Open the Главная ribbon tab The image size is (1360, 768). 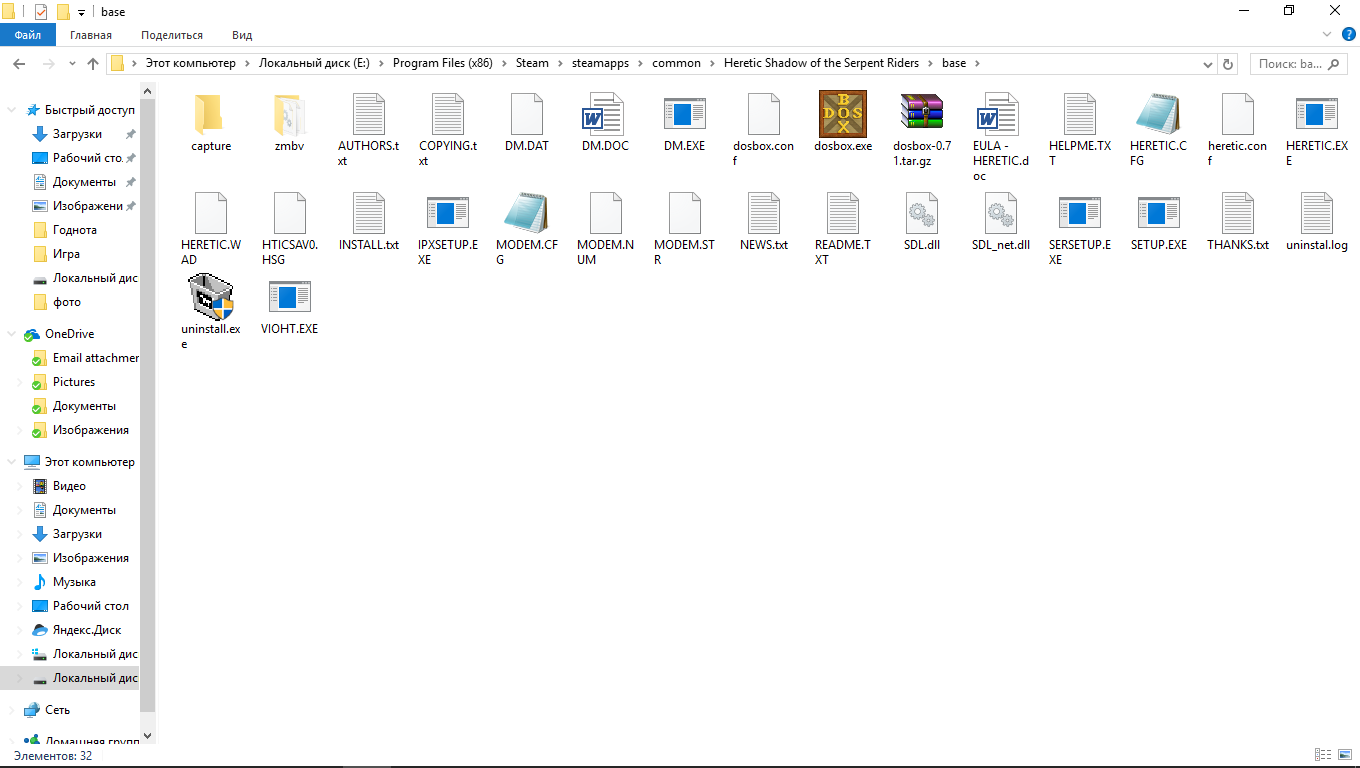(x=91, y=35)
